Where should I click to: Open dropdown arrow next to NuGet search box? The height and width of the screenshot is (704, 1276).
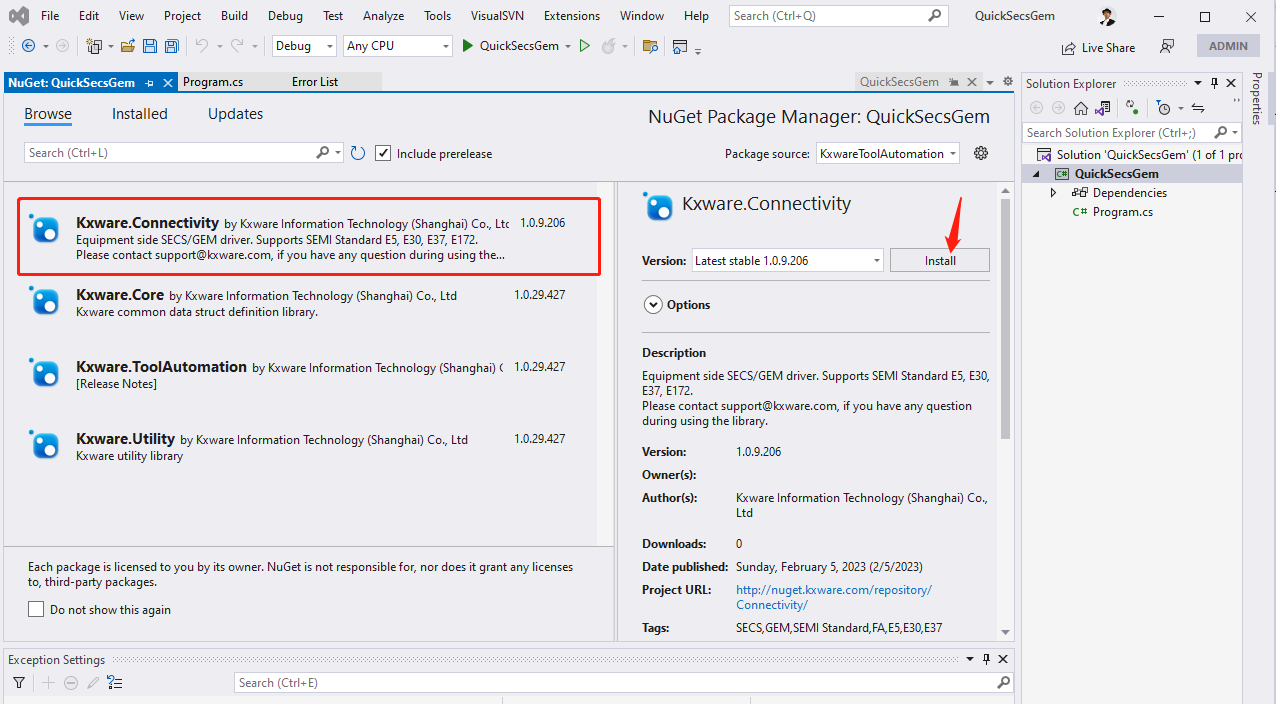tap(339, 153)
